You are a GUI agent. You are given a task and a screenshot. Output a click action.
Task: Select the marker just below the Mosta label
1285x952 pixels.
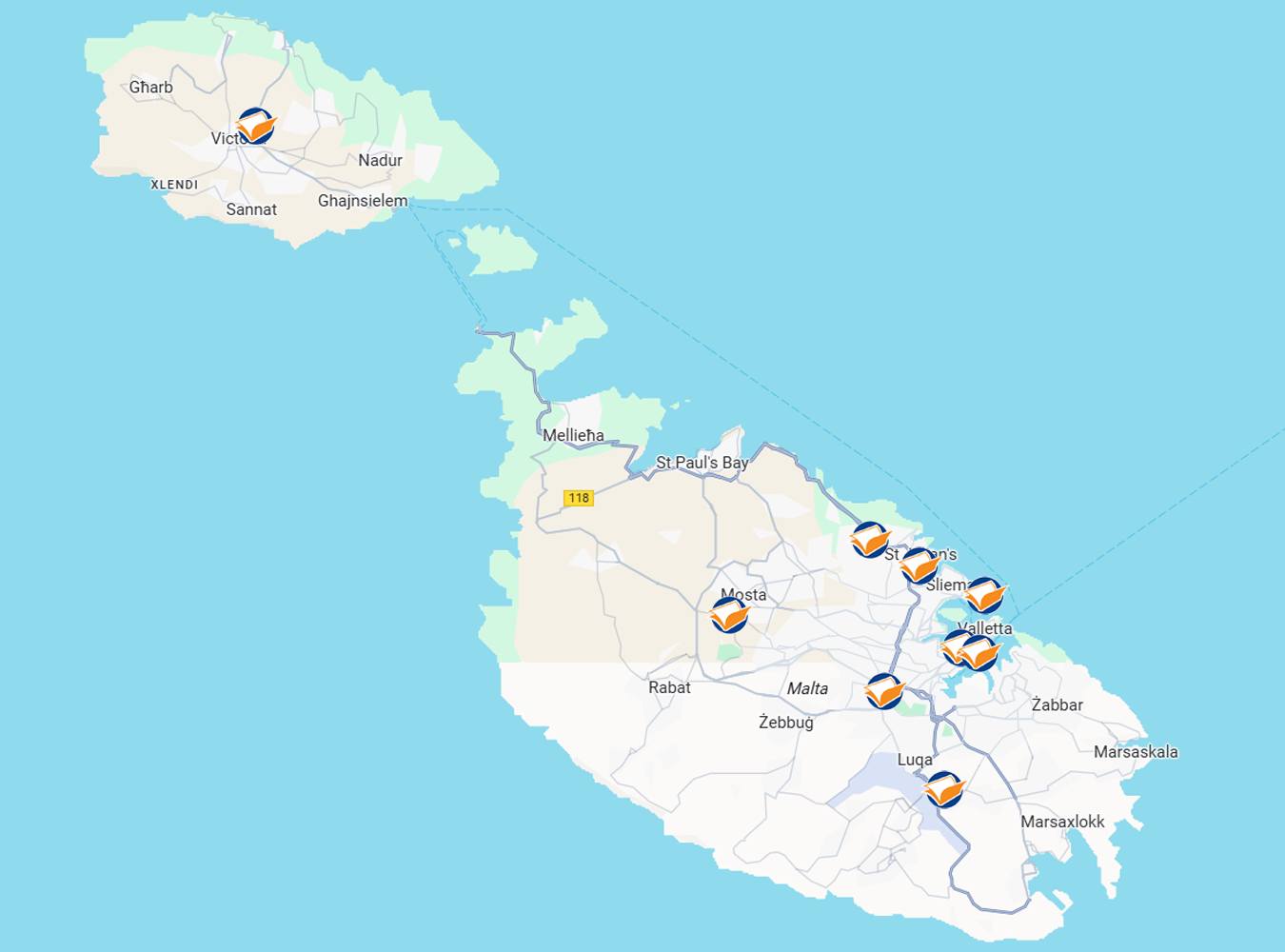click(730, 616)
